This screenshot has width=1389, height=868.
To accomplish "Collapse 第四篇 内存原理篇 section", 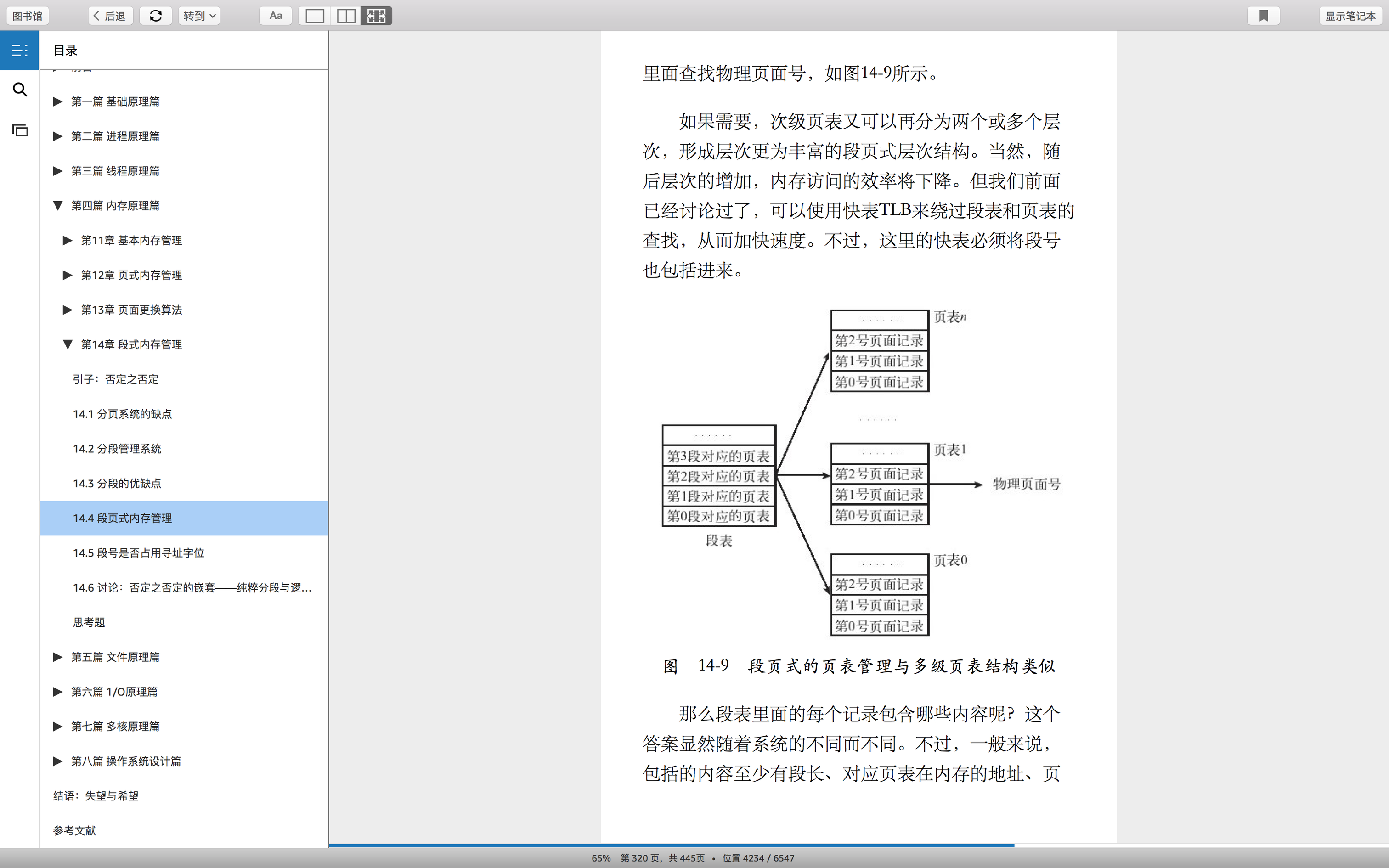I will [57, 206].
